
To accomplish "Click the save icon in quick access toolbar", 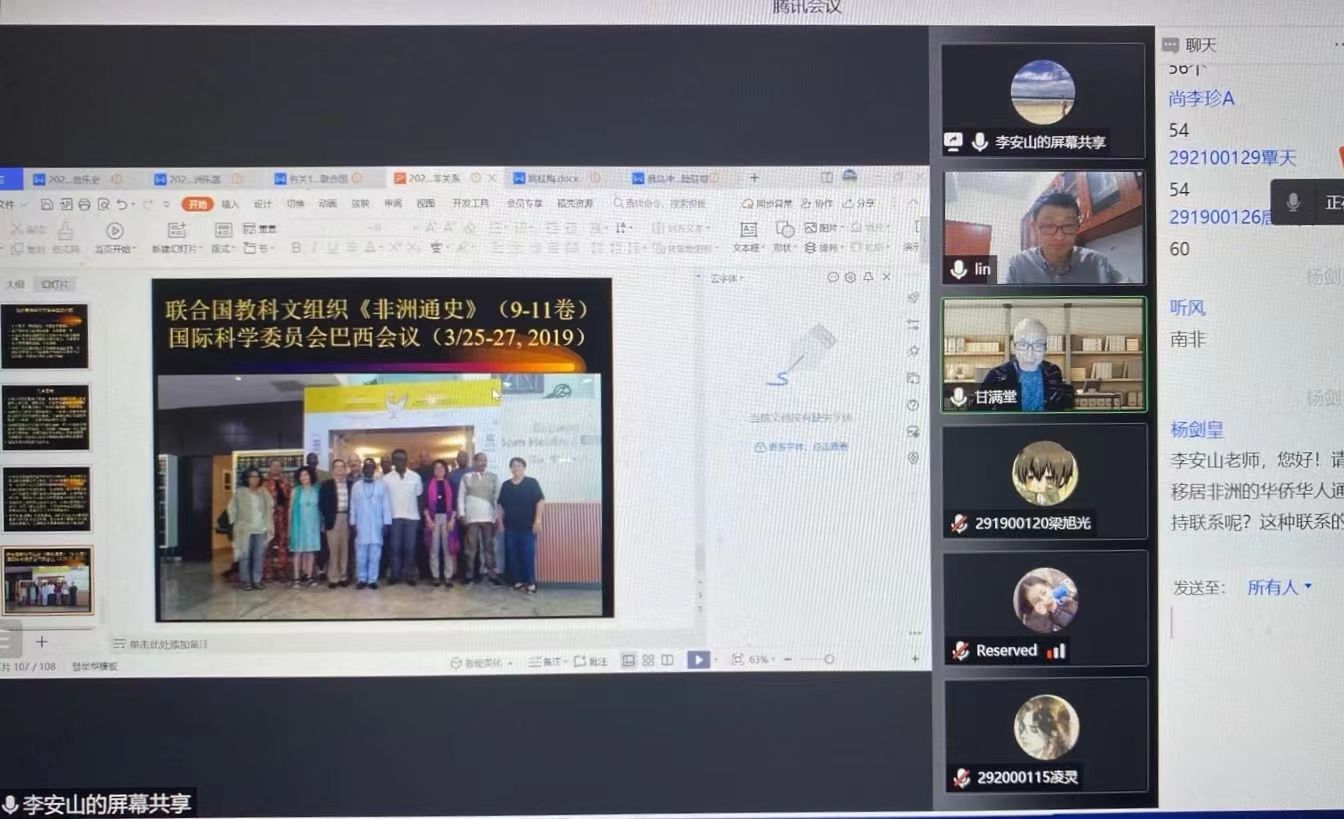I will tap(46, 204).
